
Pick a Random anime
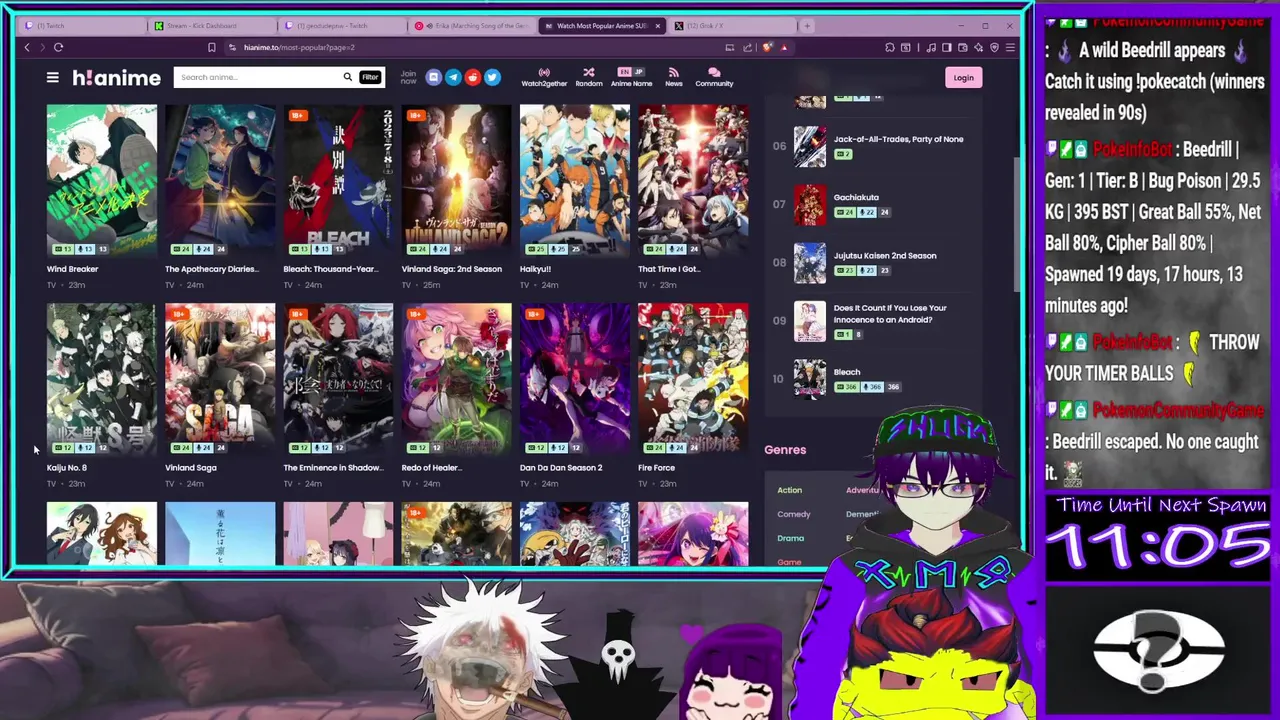pyautogui.click(x=588, y=77)
